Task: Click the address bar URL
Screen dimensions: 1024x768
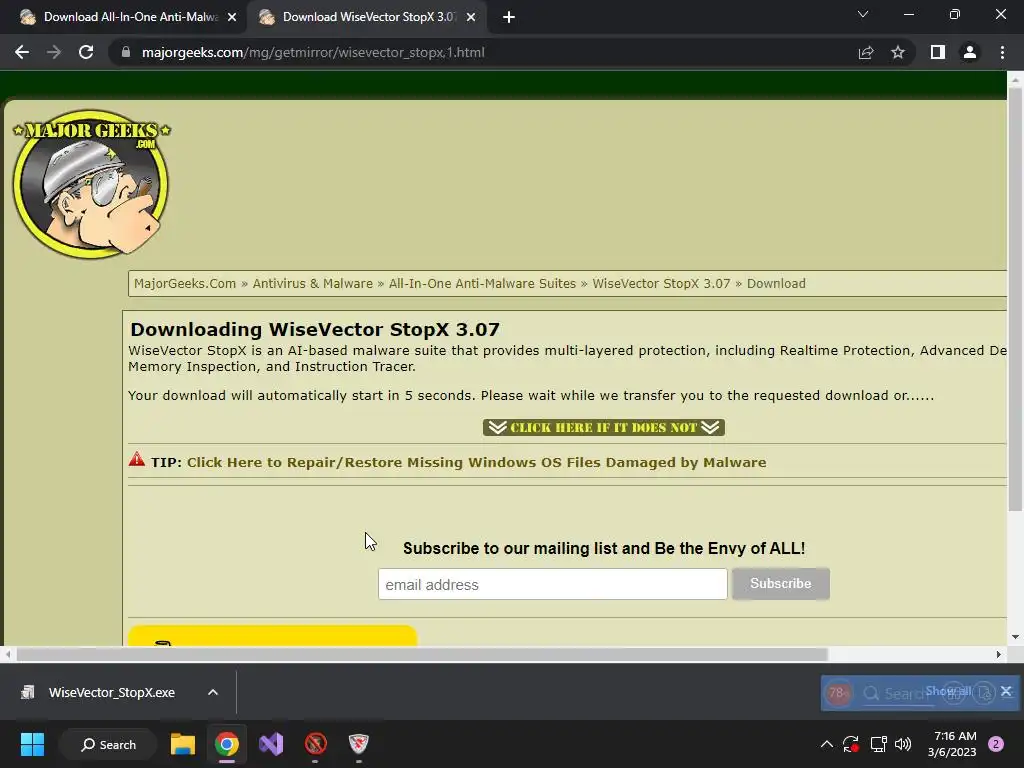Action: coord(313,52)
